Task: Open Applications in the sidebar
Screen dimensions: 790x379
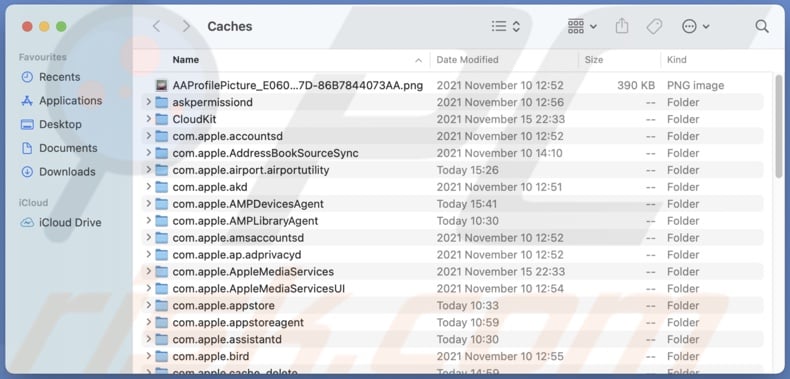Action: (61, 101)
